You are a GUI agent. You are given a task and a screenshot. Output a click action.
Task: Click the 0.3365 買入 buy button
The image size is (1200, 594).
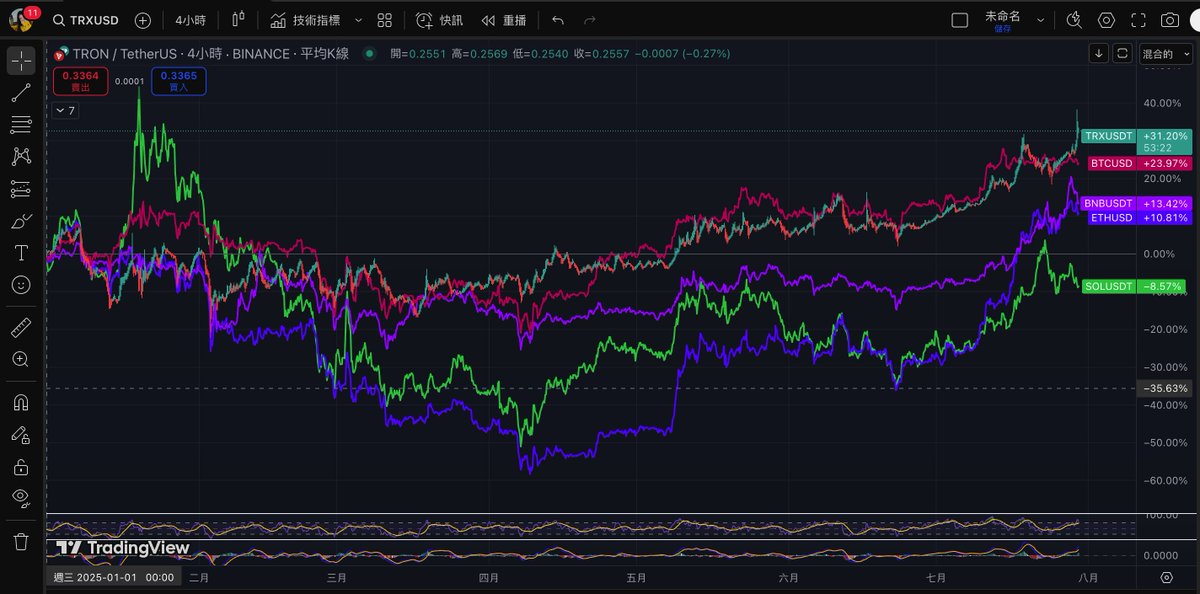[x=179, y=81]
